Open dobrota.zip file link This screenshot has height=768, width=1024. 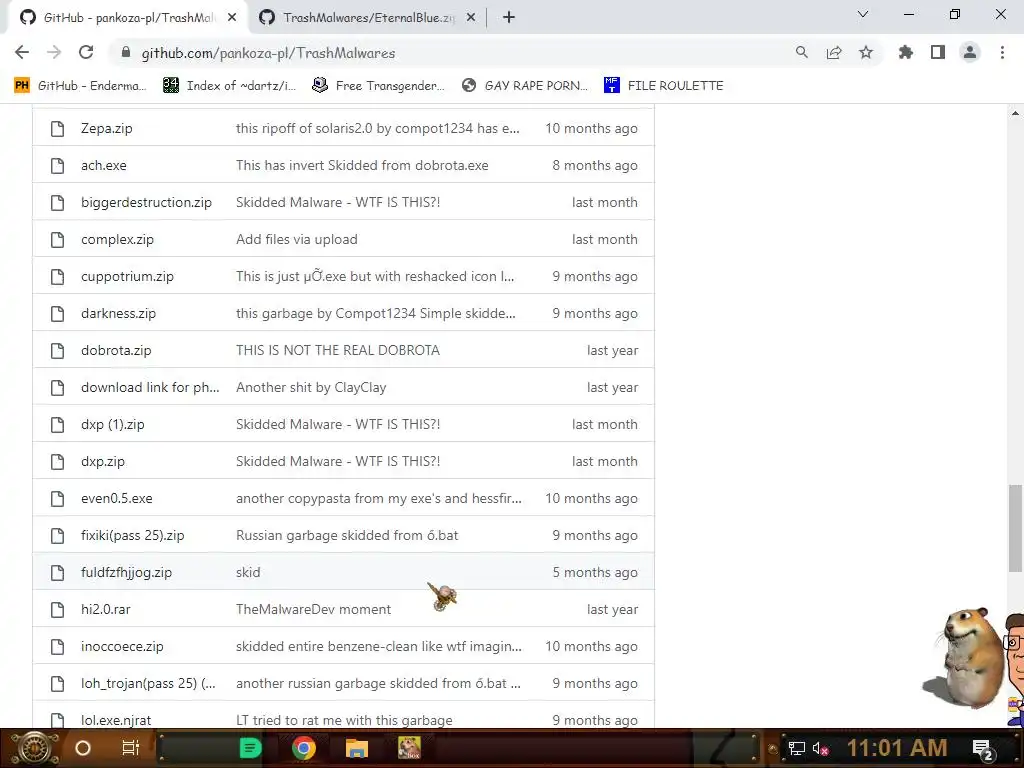(116, 350)
